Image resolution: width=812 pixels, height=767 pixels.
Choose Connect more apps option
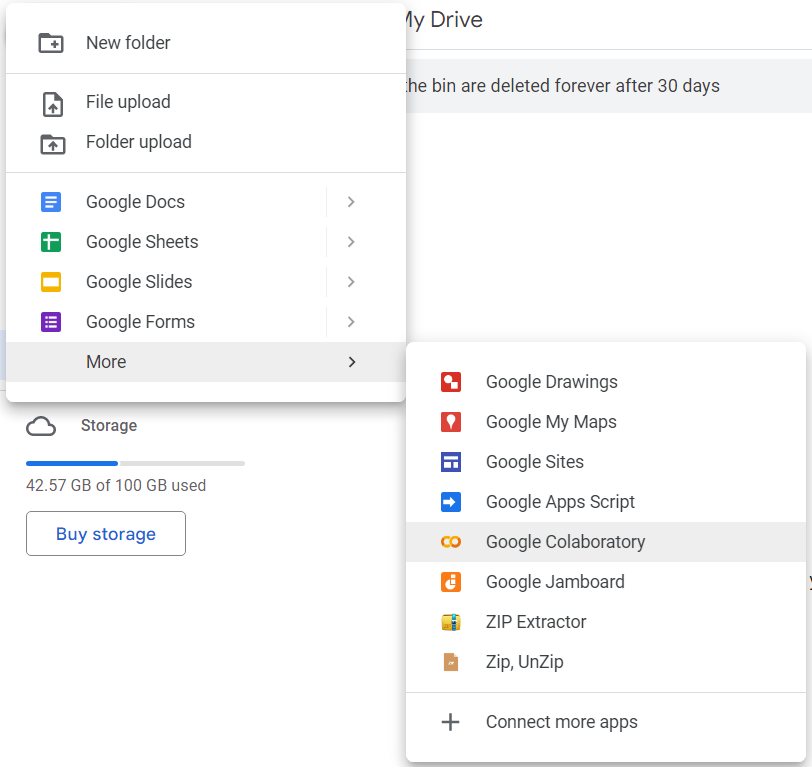606,722
